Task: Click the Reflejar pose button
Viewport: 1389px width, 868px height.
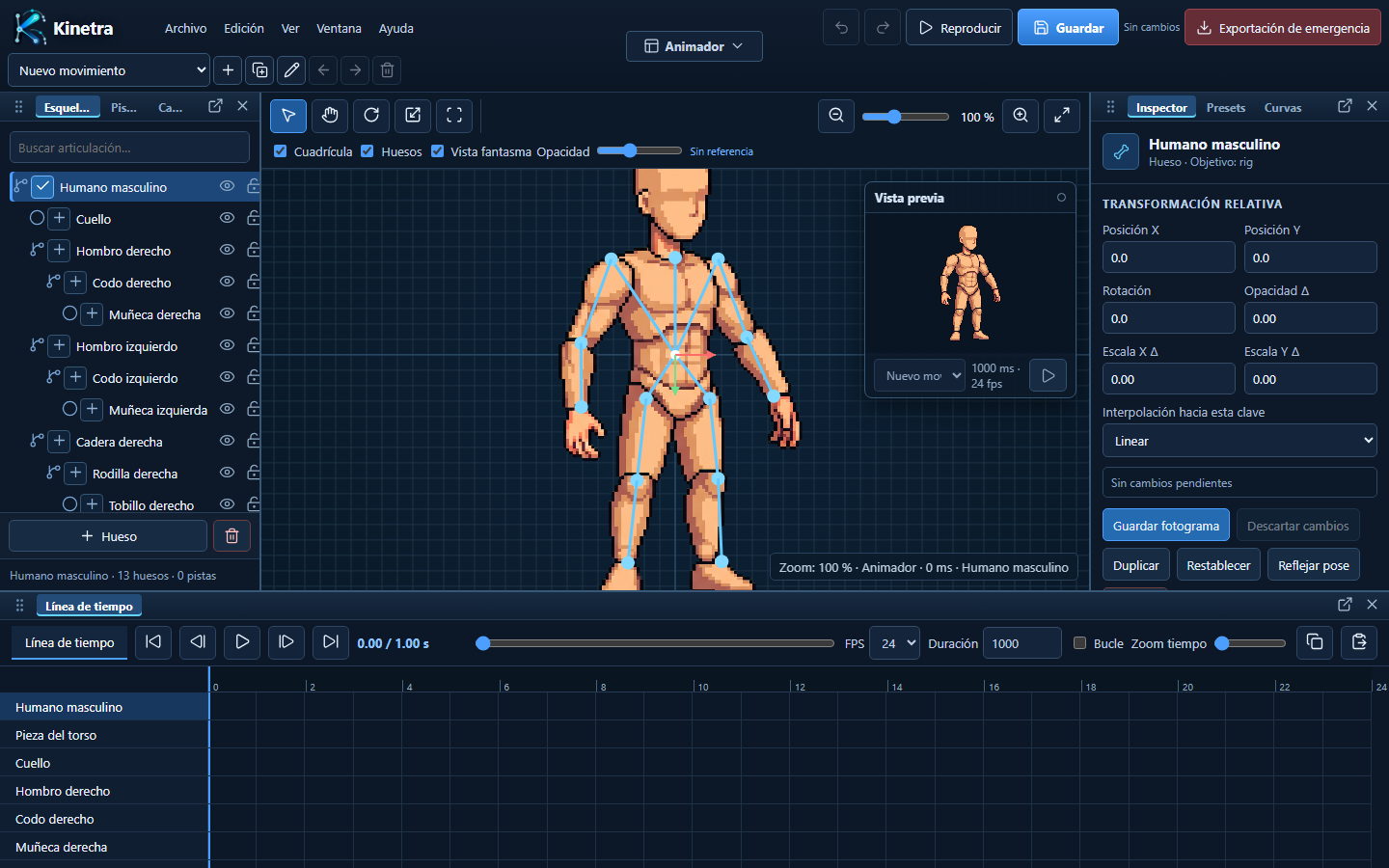Action: [x=1314, y=565]
